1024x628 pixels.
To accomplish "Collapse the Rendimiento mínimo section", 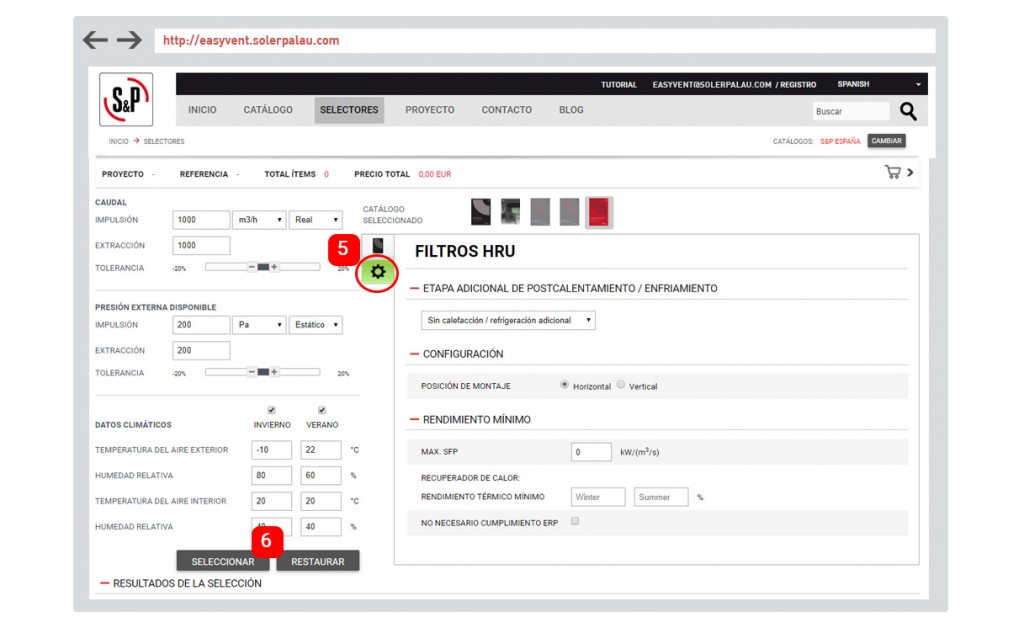I will click(x=414, y=419).
